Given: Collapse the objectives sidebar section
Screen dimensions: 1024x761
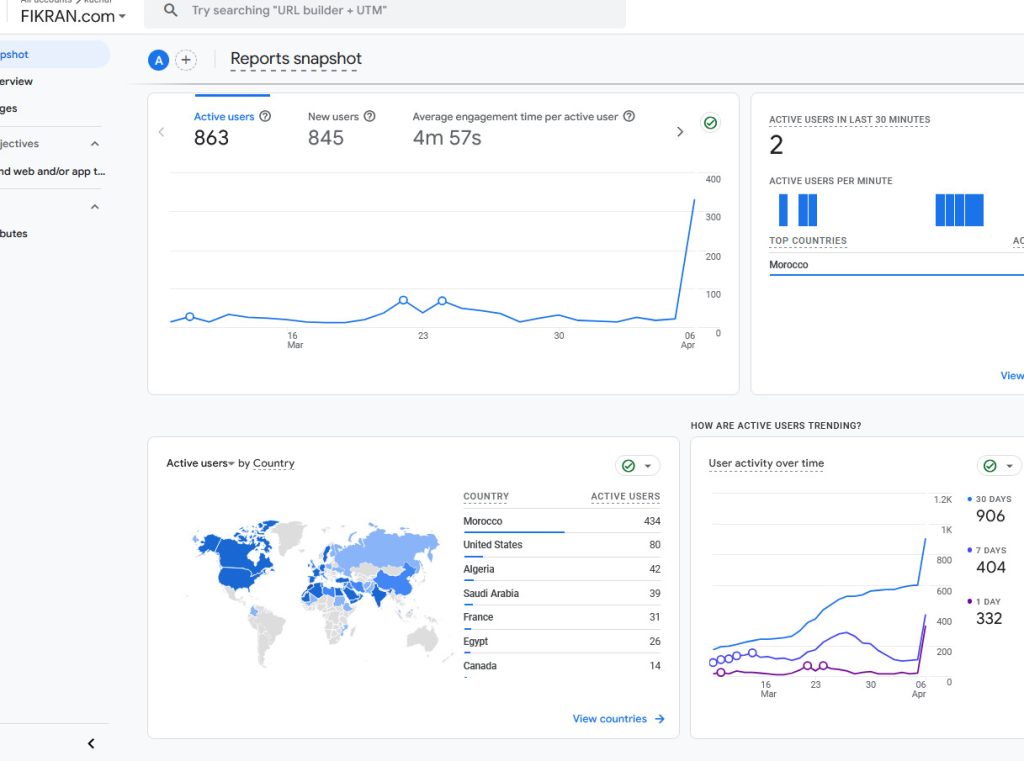Looking at the screenshot, I should (95, 144).
